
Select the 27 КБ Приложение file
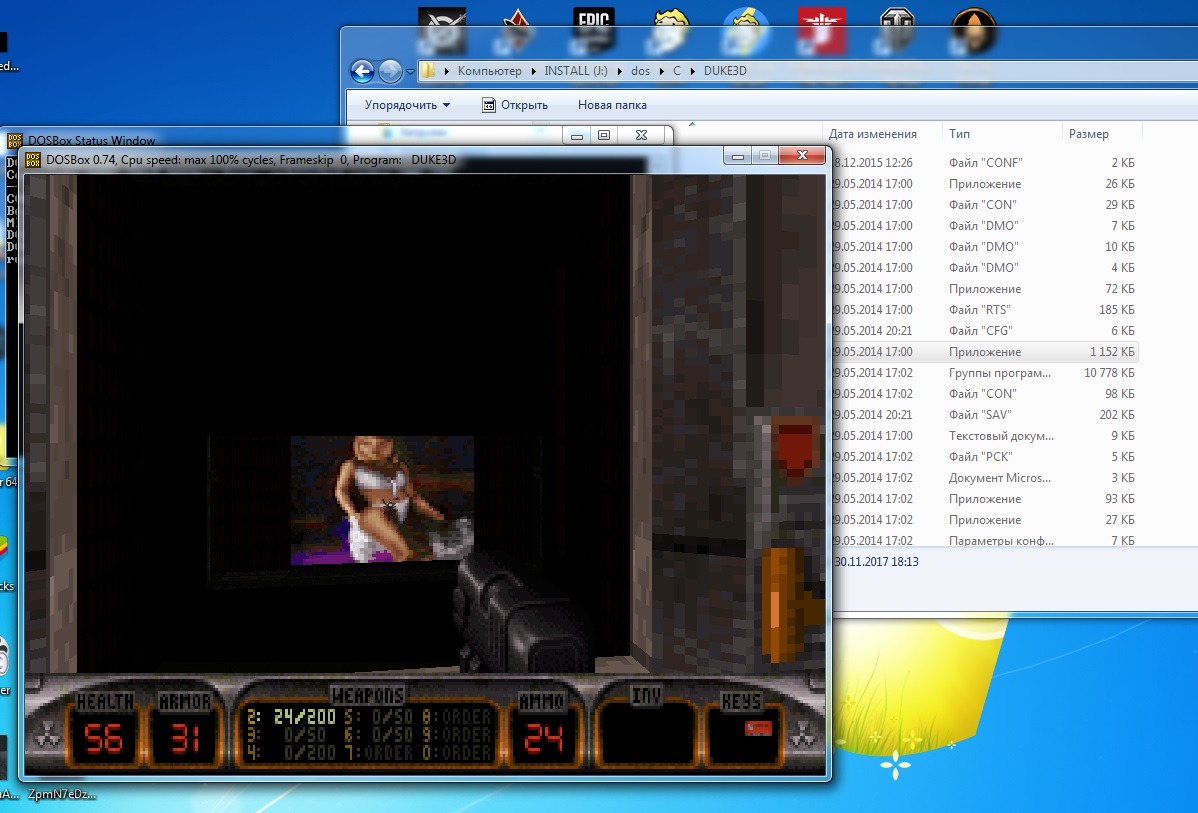(x=984, y=520)
